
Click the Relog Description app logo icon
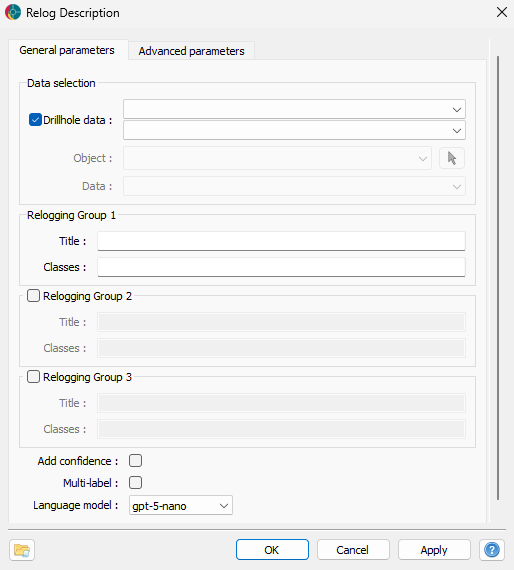[x=13, y=12]
